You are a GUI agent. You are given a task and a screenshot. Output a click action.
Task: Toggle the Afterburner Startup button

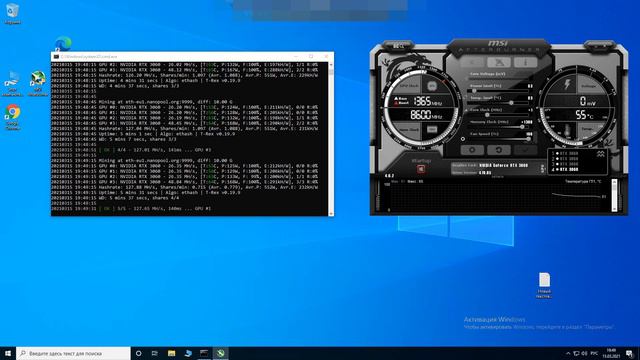(421, 169)
